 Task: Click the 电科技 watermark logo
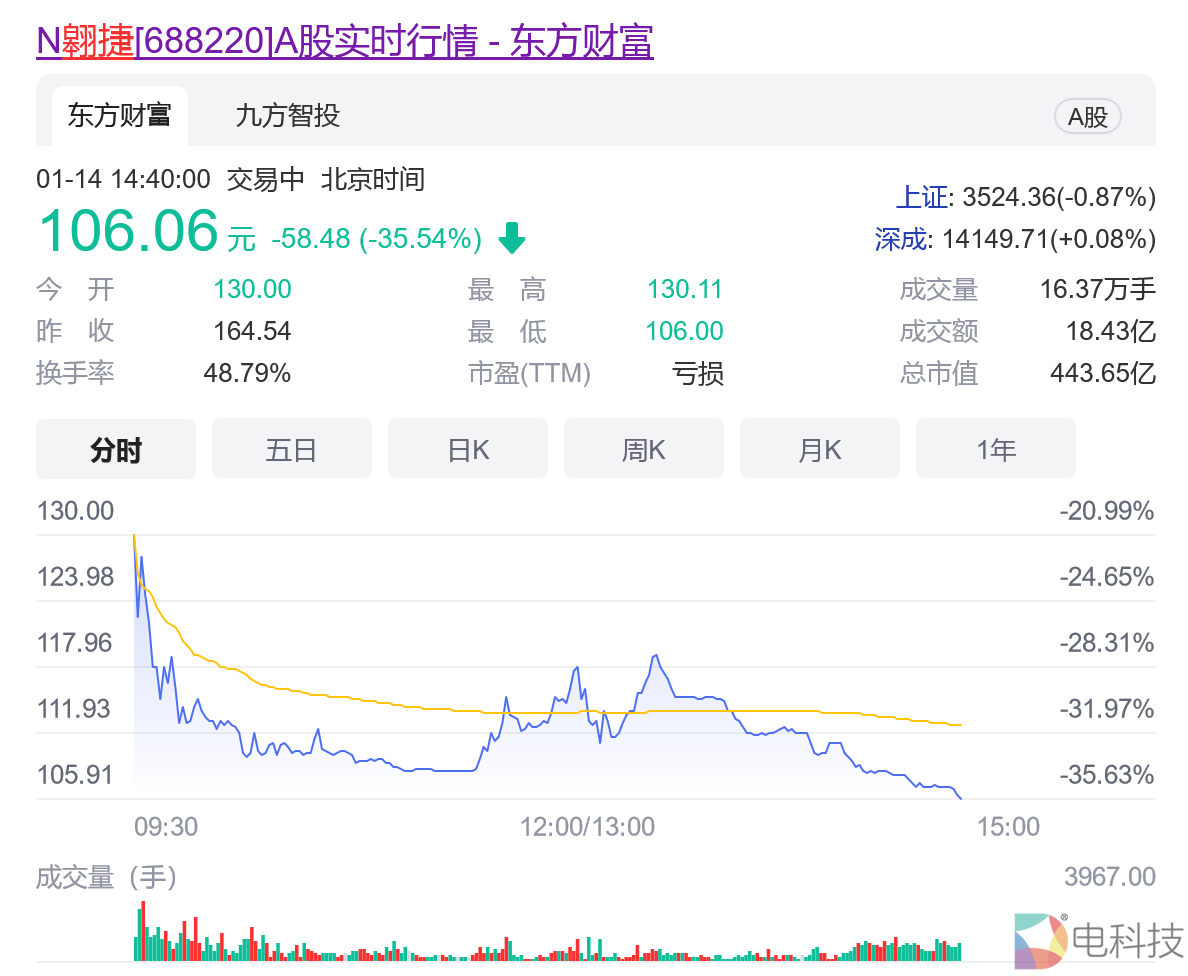[x=1098, y=940]
